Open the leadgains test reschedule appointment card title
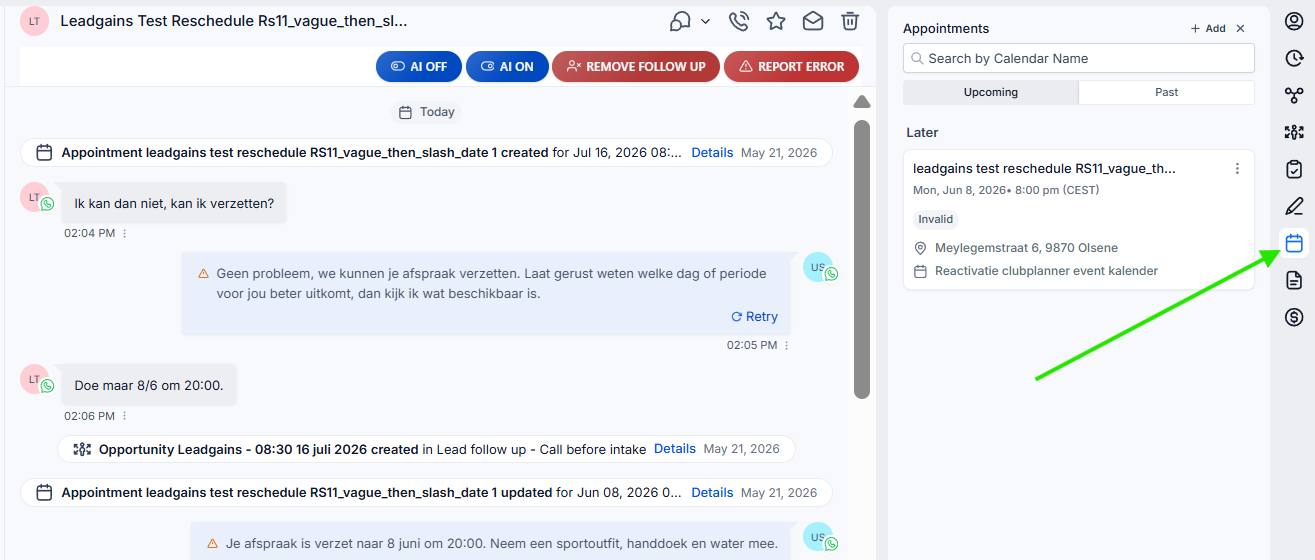Image resolution: width=1315 pixels, height=560 pixels. click(1044, 169)
